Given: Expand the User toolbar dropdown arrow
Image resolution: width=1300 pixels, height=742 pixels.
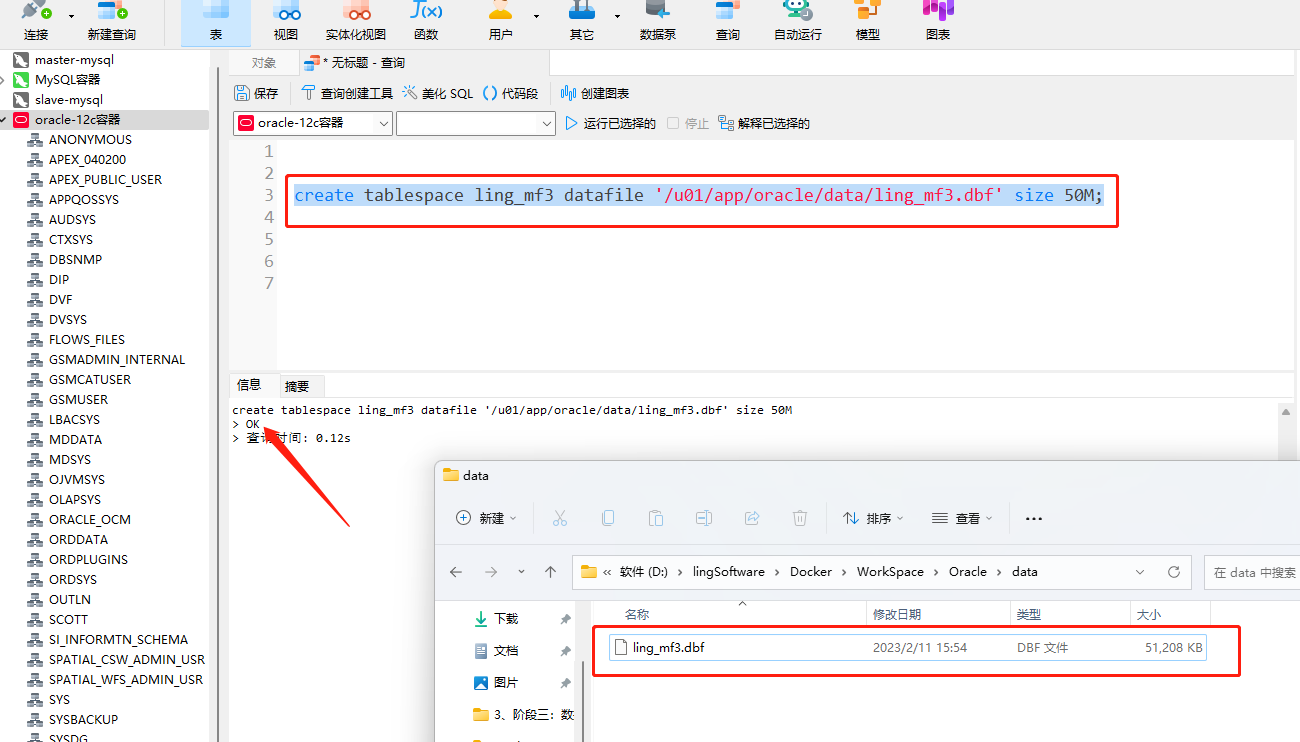Looking at the screenshot, I should [x=536, y=16].
